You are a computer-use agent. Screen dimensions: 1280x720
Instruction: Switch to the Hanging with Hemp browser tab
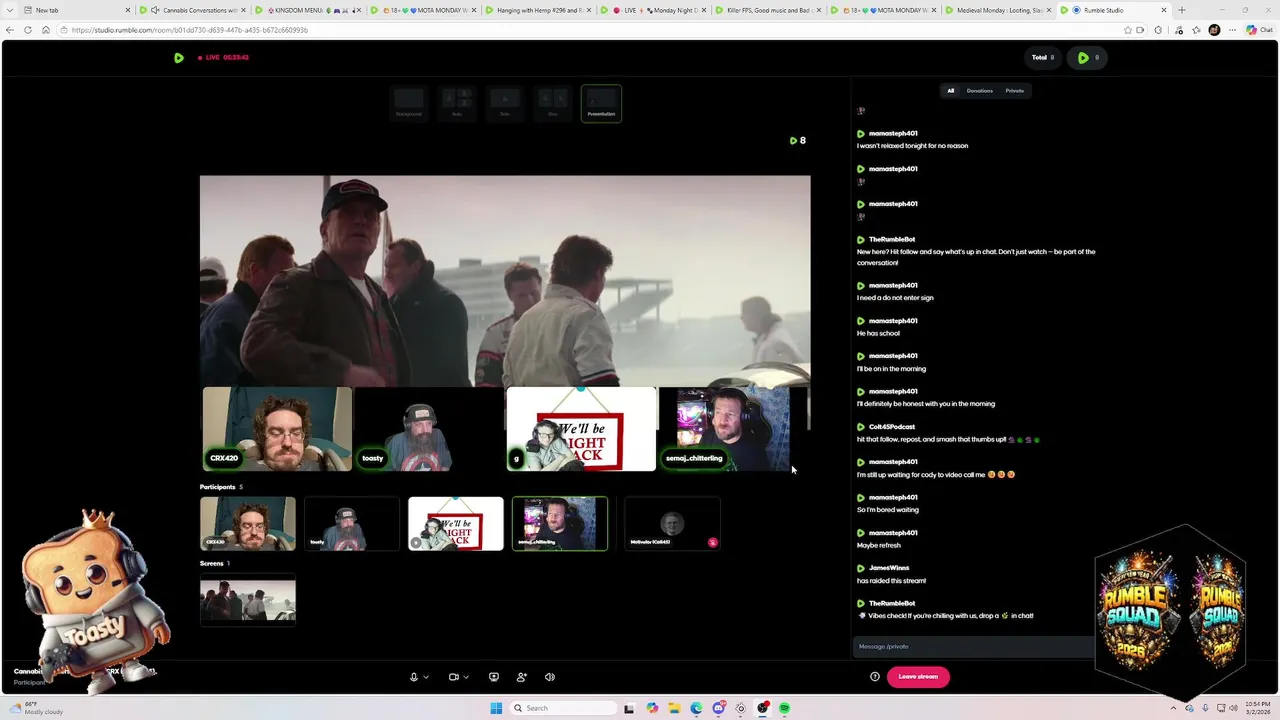[539, 10]
